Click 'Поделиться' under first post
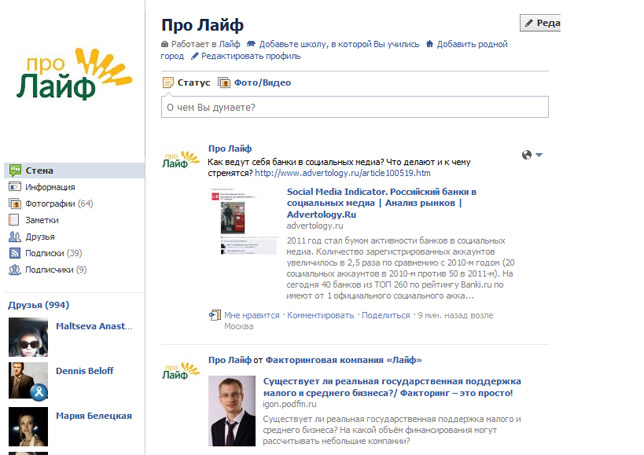The width and height of the screenshot is (644, 455). click(x=385, y=314)
